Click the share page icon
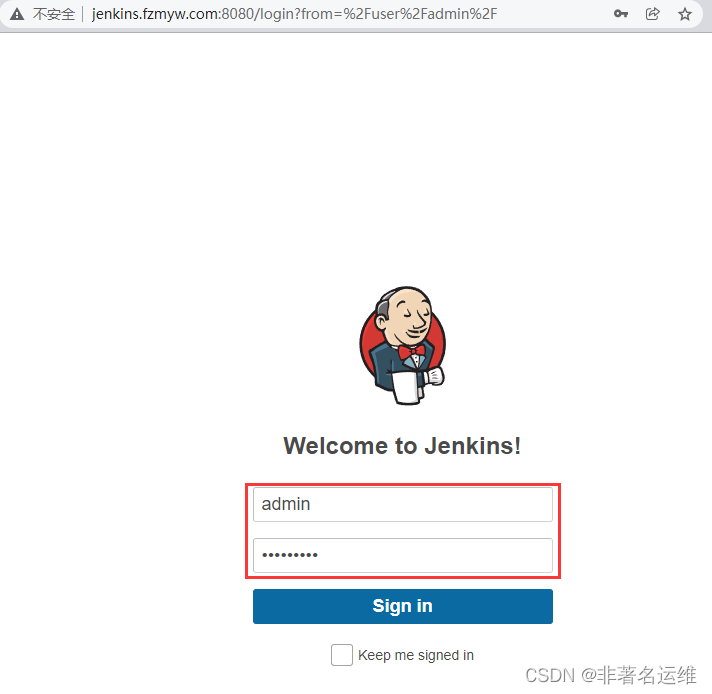712x694 pixels. click(x=653, y=14)
